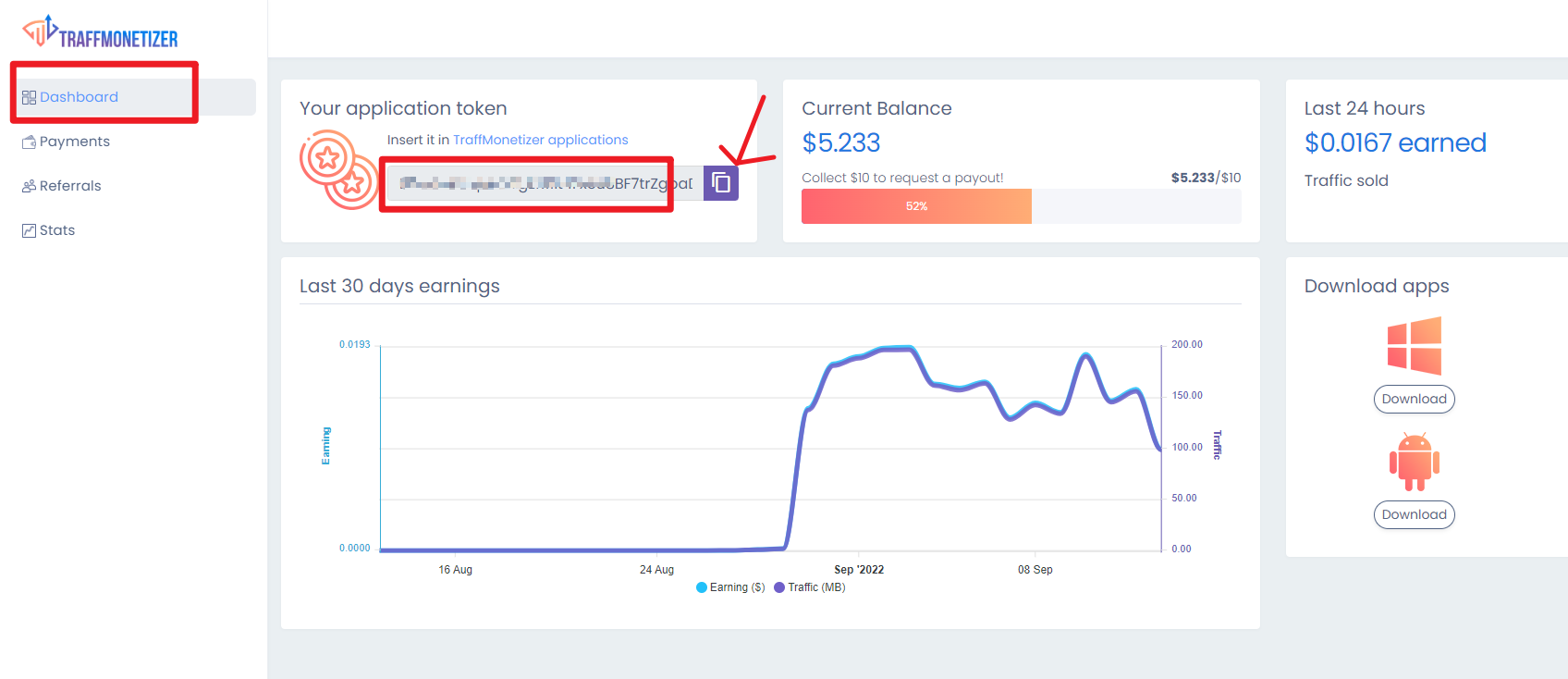Click the Dashboard grid icon in sidebar
Image resolution: width=1568 pixels, height=679 pixels.
point(29,97)
